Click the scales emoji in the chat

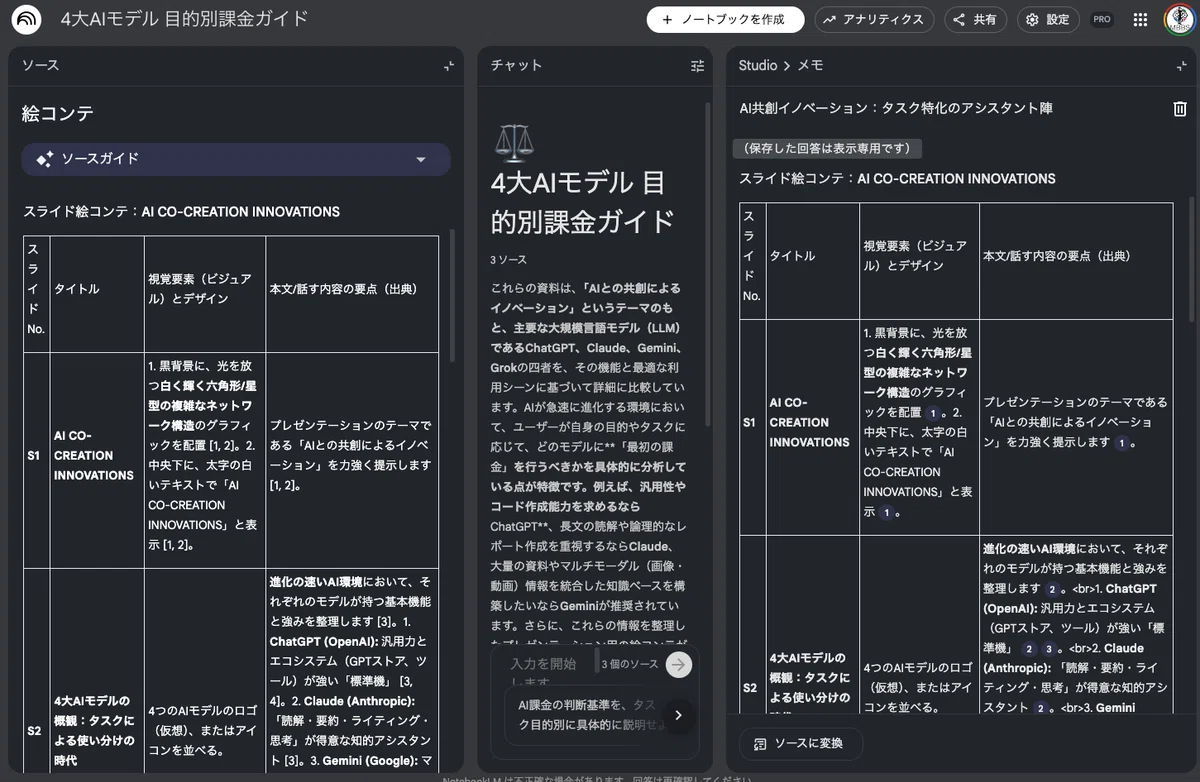coord(515,143)
